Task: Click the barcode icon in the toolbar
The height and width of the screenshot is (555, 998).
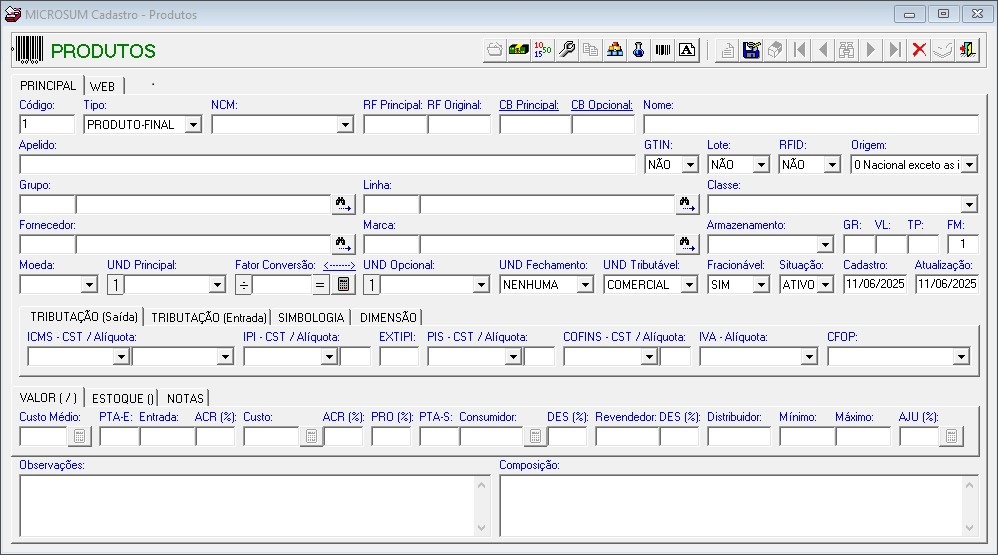Action: click(x=663, y=50)
